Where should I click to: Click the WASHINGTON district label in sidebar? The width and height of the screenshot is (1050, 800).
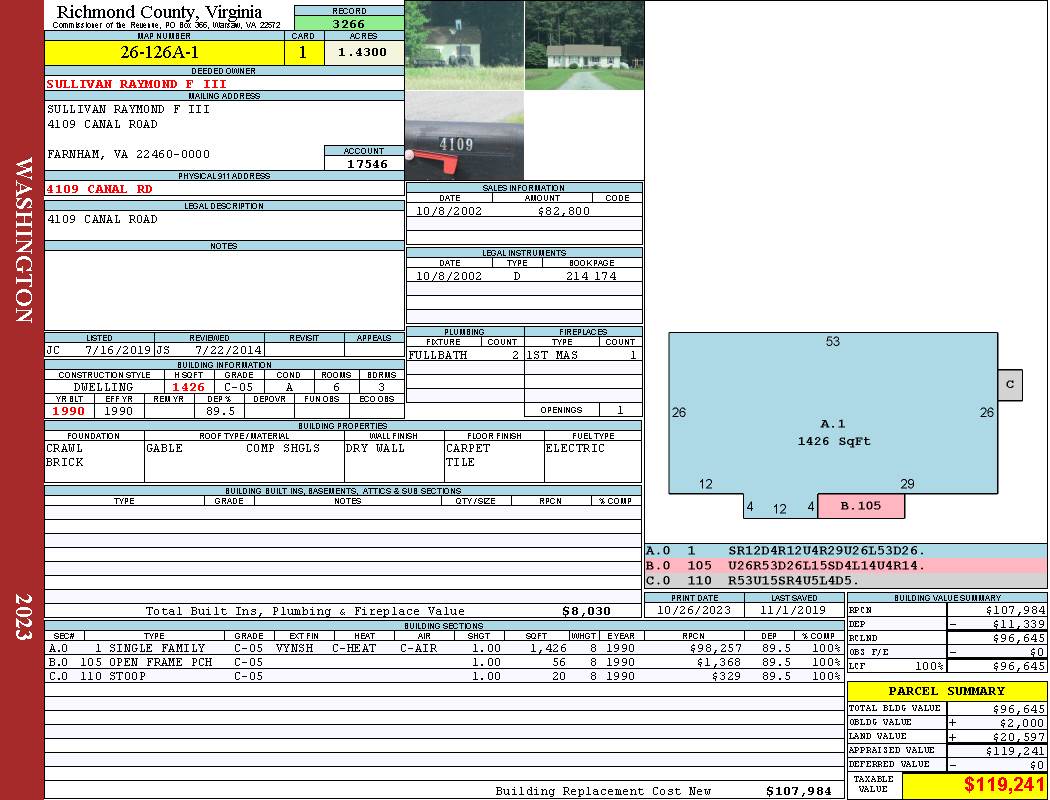[x=23, y=240]
